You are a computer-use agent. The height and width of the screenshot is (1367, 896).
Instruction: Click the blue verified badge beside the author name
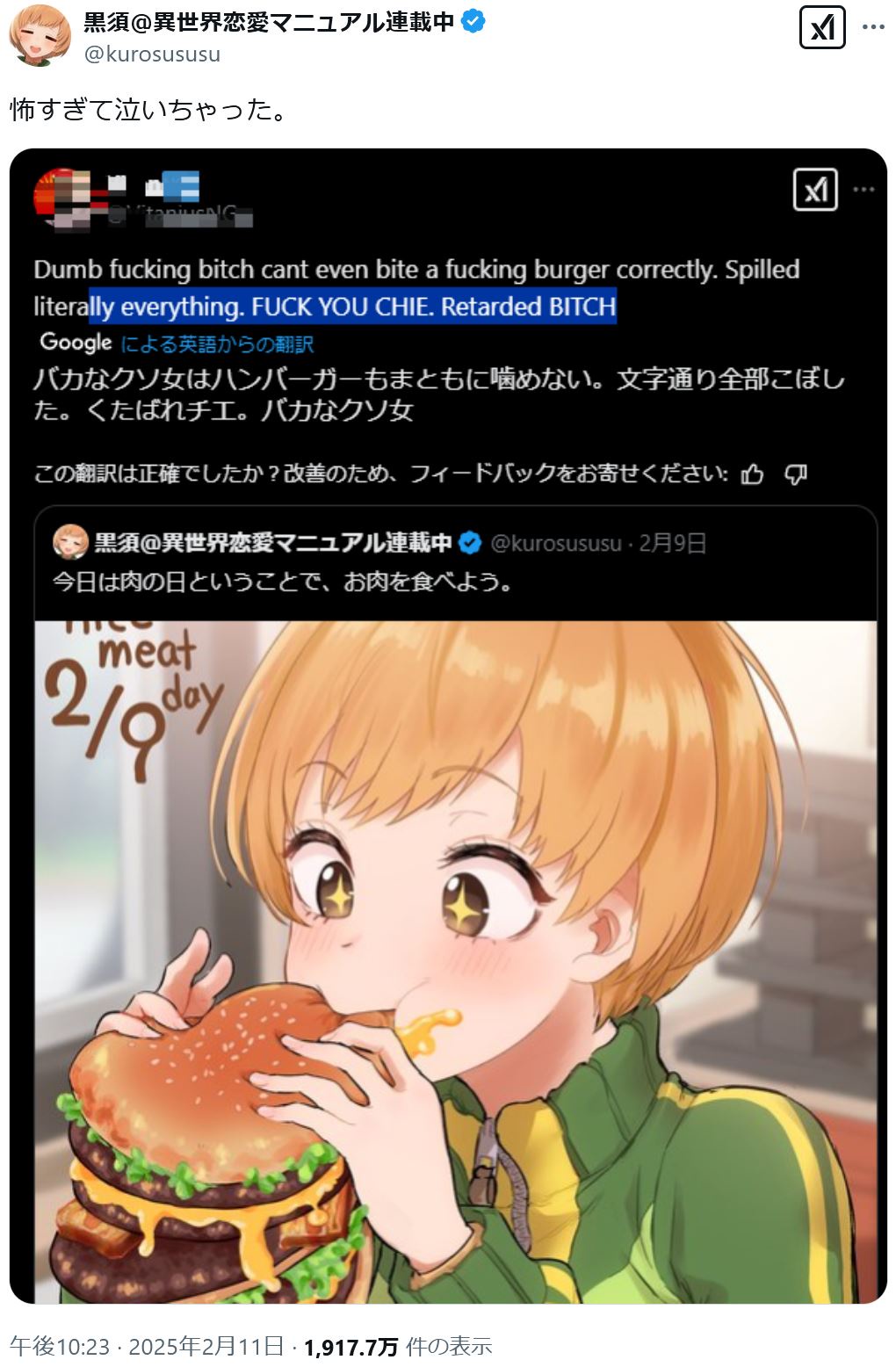(x=473, y=22)
